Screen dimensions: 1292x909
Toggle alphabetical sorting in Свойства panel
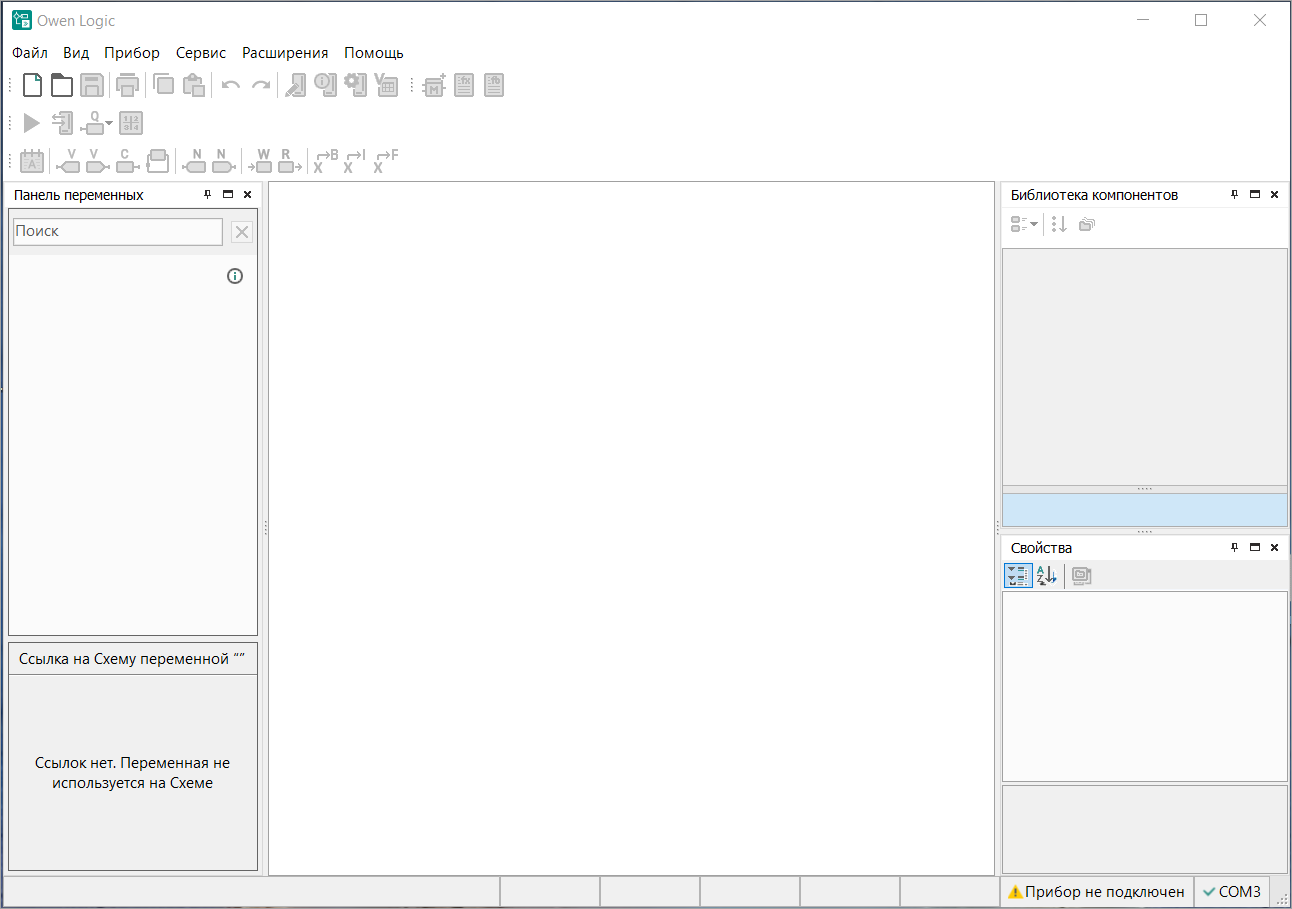point(1046,576)
